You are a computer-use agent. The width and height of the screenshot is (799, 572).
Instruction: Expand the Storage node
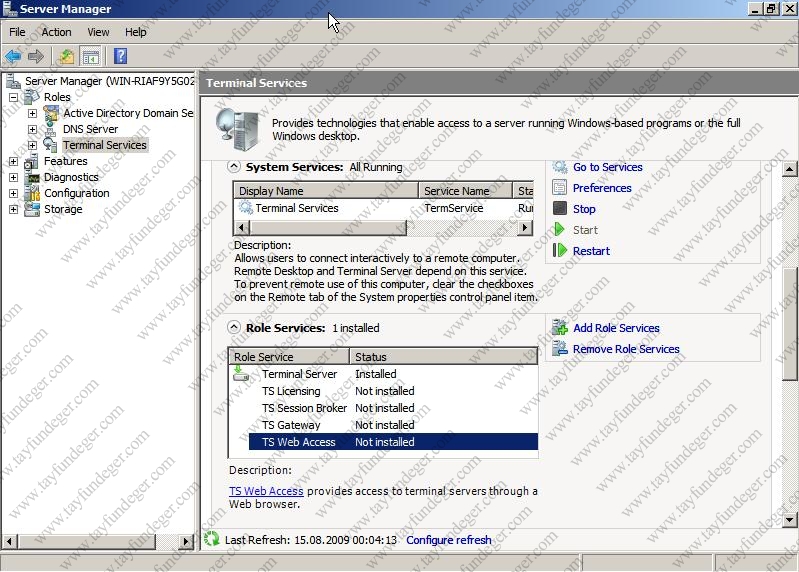[x=13, y=209]
